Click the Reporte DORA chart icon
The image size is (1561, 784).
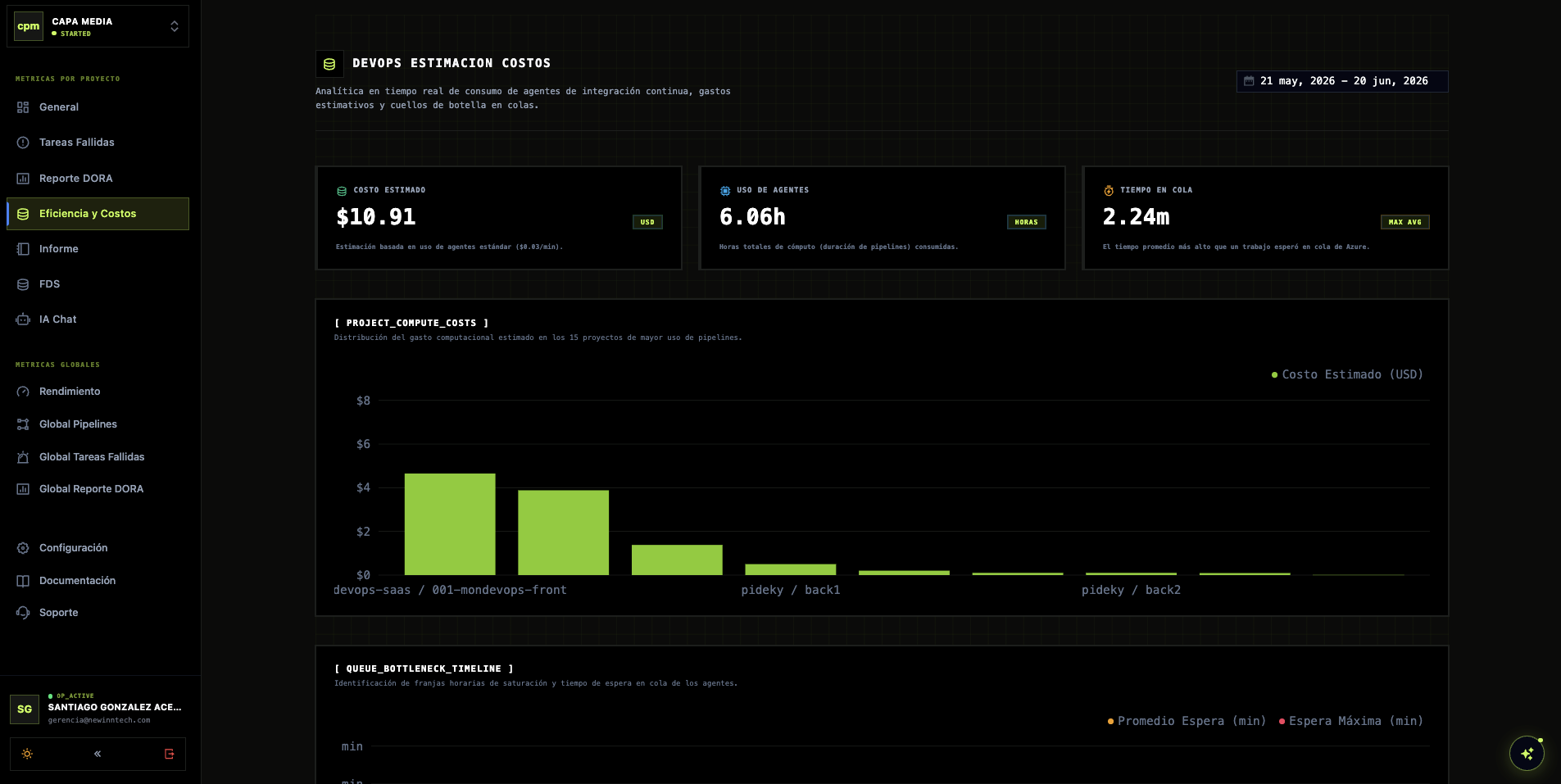click(23, 179)
